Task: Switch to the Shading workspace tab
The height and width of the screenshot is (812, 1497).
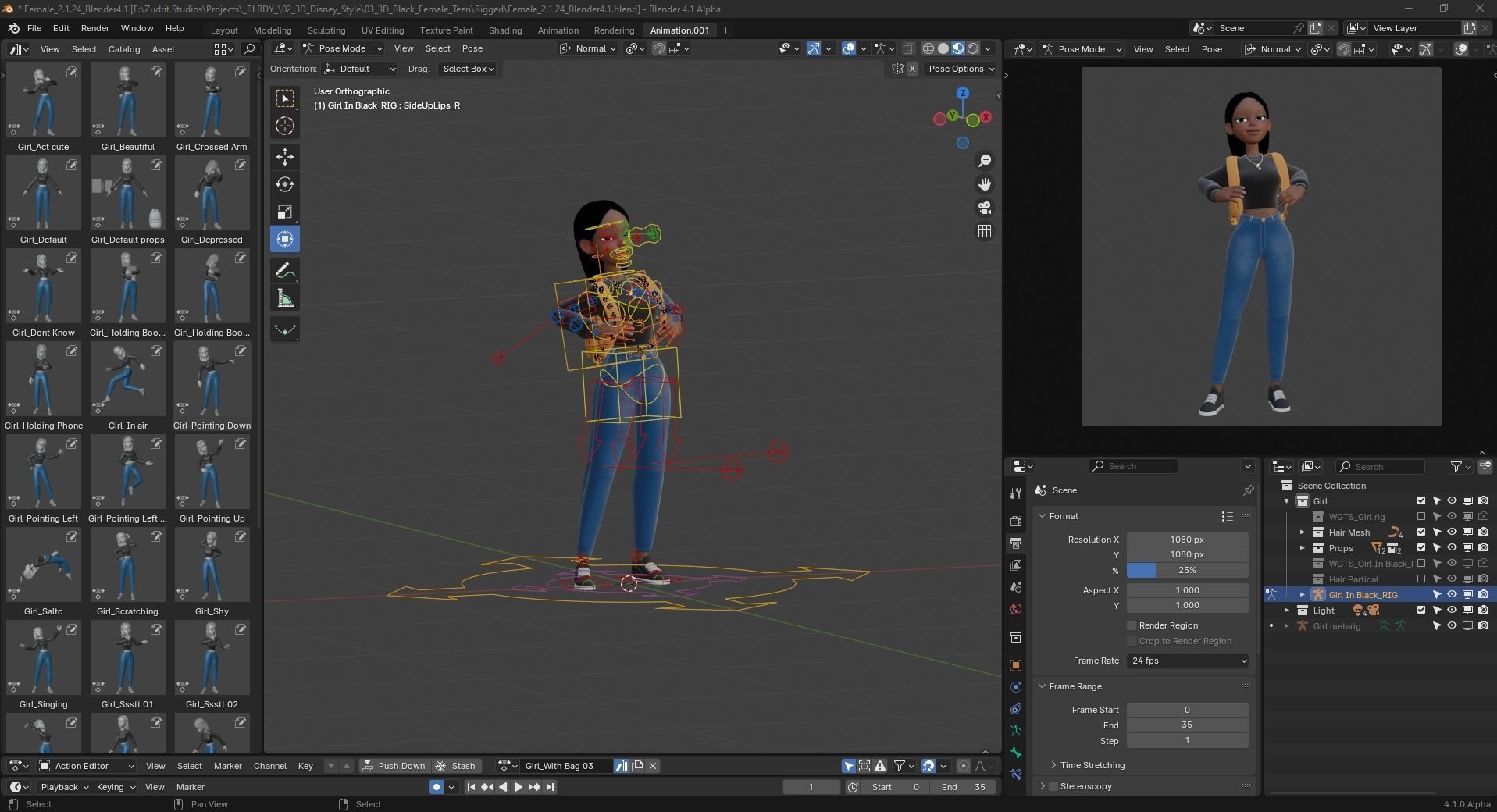Action: click(504, 30)
